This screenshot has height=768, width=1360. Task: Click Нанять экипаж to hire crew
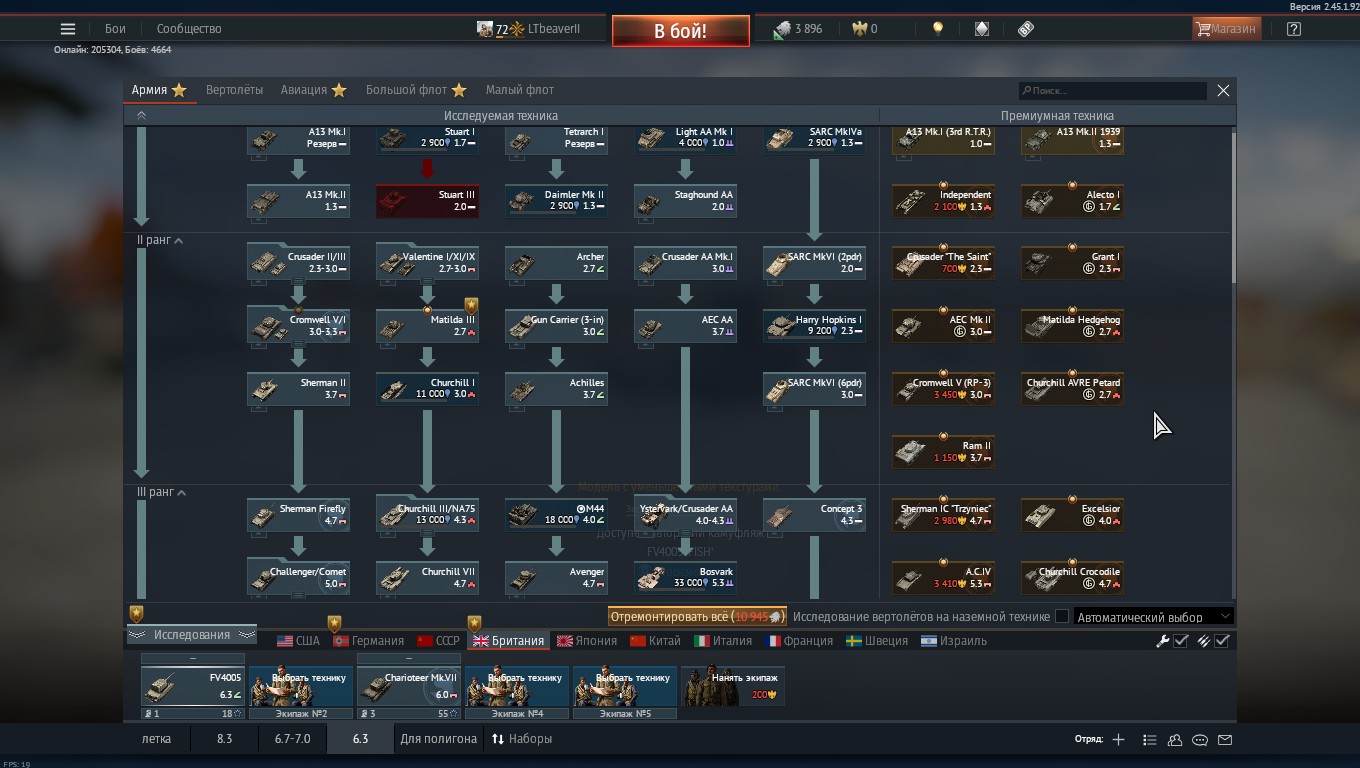[733, 686]
